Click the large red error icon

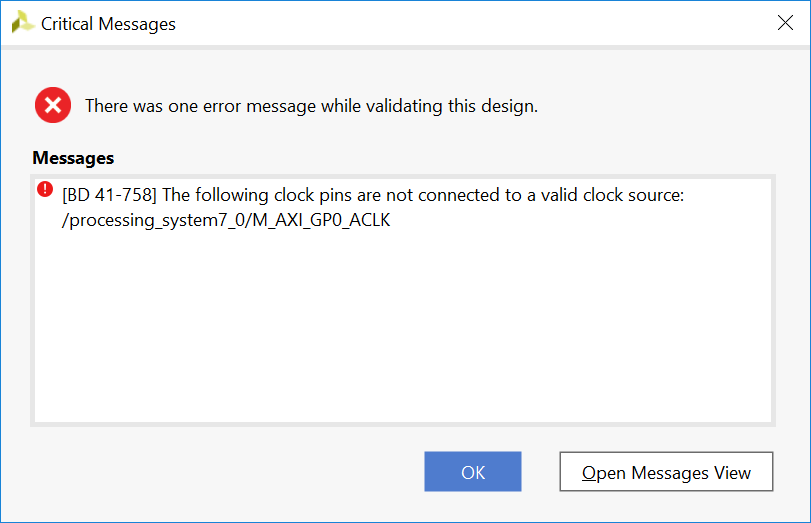pos(53,105)
